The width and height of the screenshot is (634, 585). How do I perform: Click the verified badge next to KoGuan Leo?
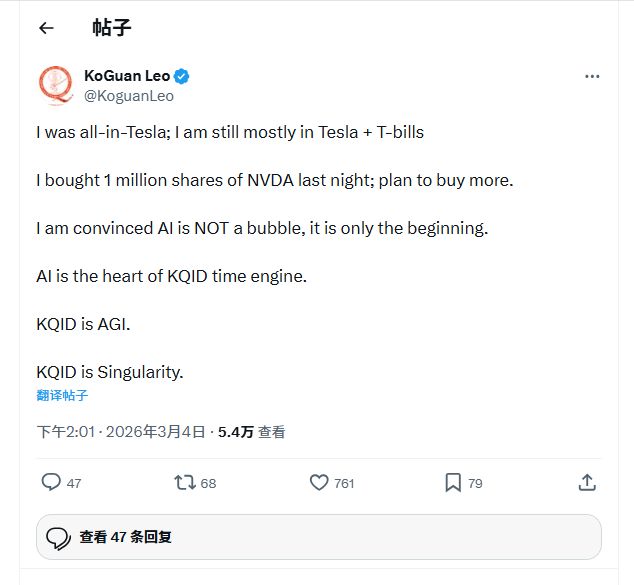[183, 77]
